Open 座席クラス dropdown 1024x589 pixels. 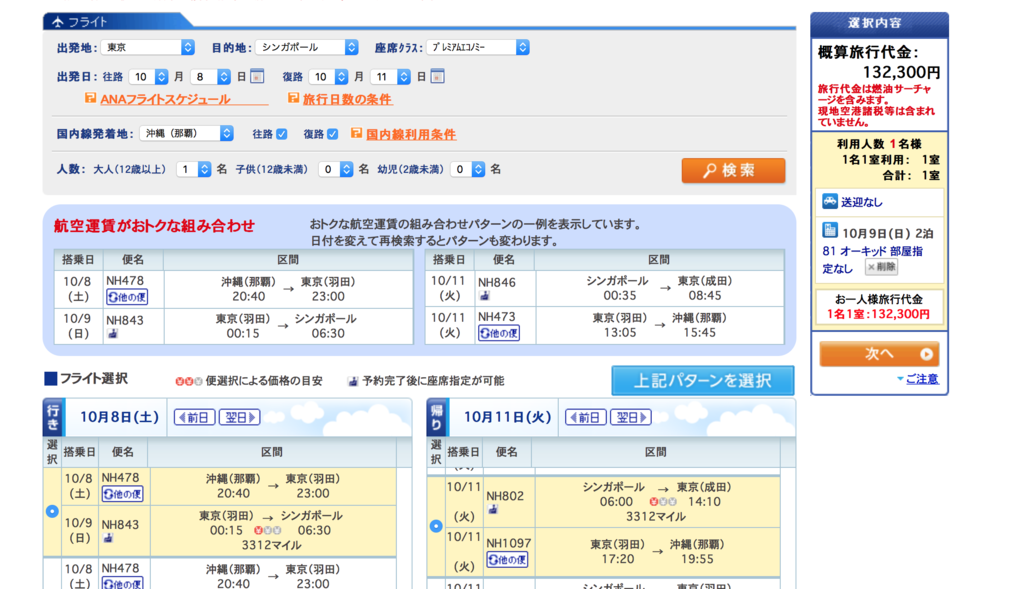(x=478, y=47)
